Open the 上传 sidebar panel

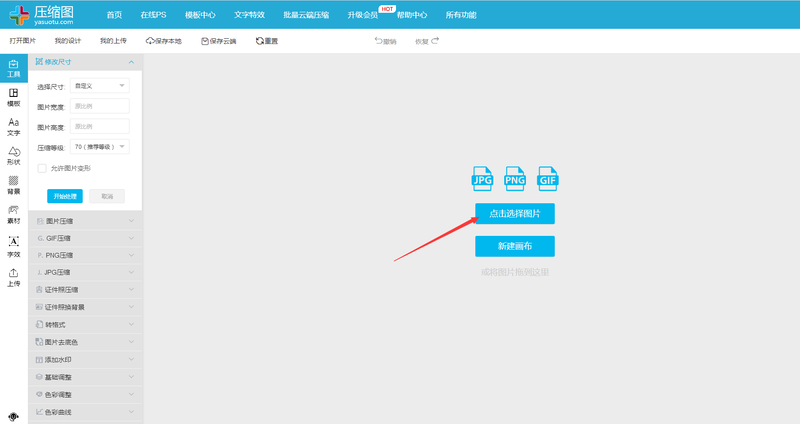pos(14,278)
